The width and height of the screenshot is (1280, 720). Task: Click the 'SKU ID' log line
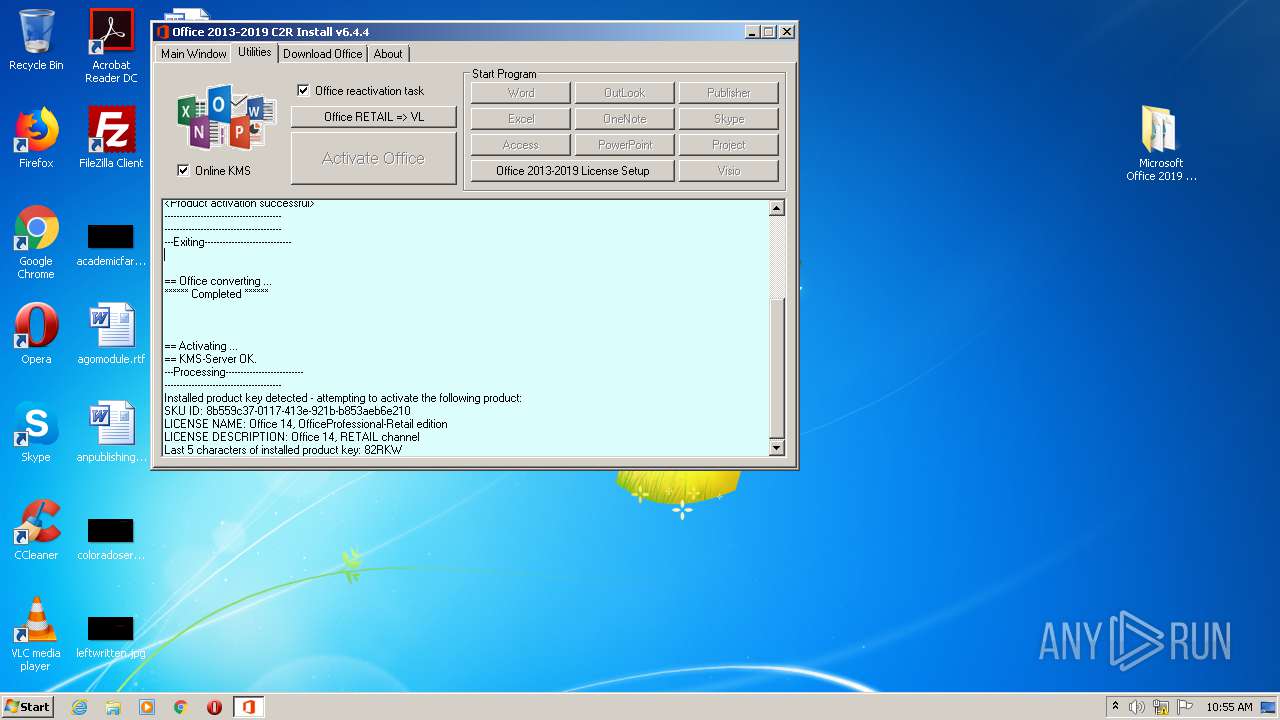click(x=287, y=411)
